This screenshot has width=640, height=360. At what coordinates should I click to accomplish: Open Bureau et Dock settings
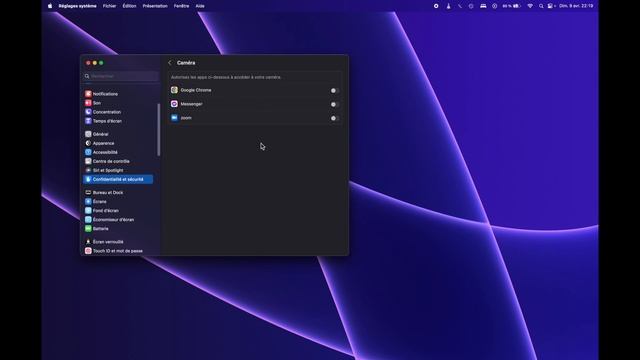pos(118,193)
